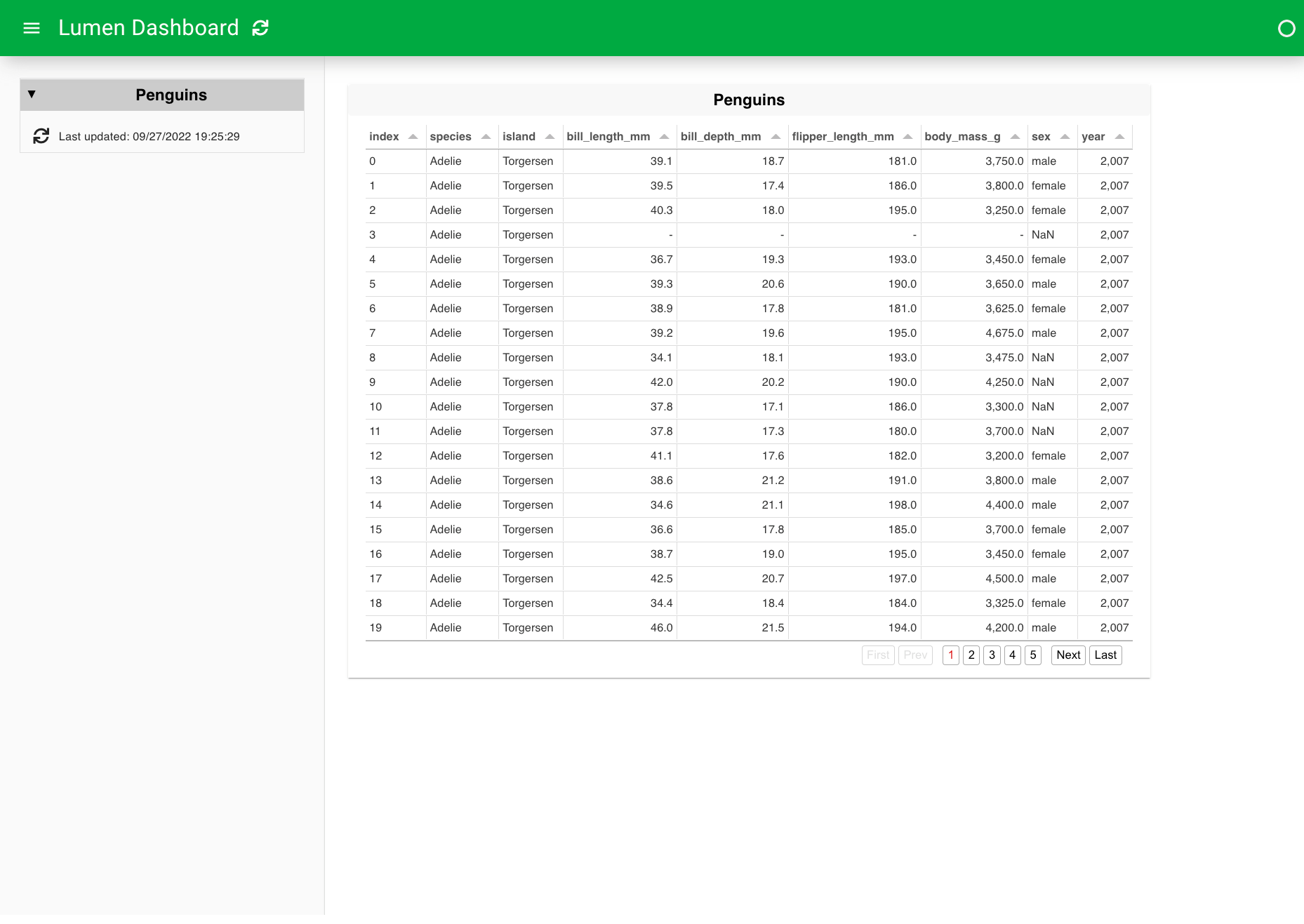1304x924 pixels.
Task: Click the busy indicator circle in header
Action: (1286, 28)
